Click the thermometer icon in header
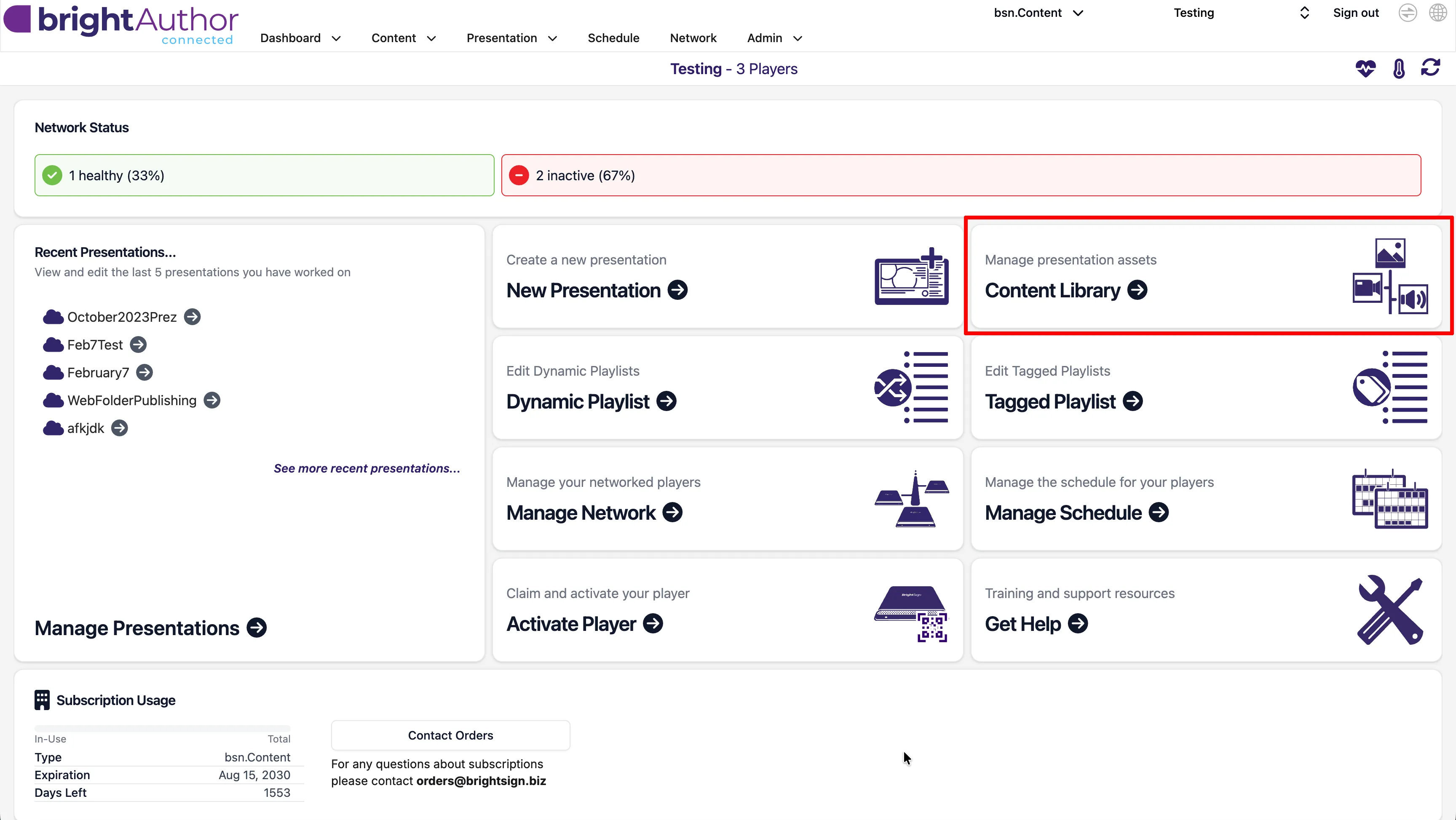The image size is (1456, 820). [1399, 68]
